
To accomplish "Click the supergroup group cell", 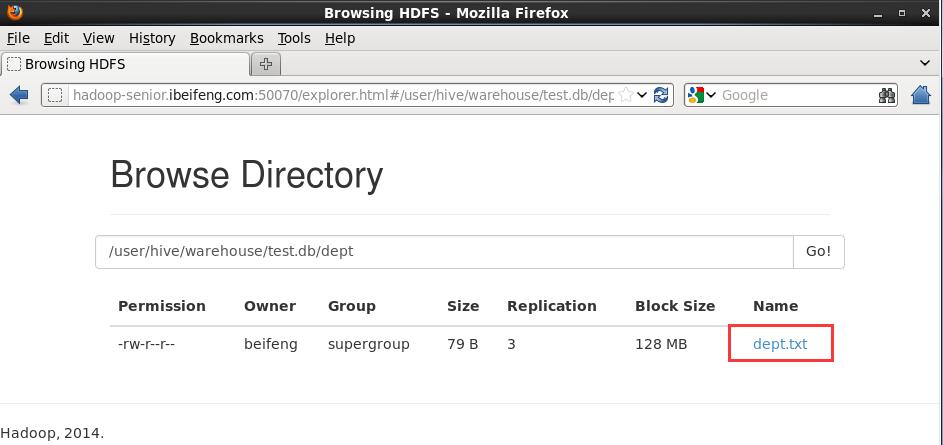I will coord(369,345).
